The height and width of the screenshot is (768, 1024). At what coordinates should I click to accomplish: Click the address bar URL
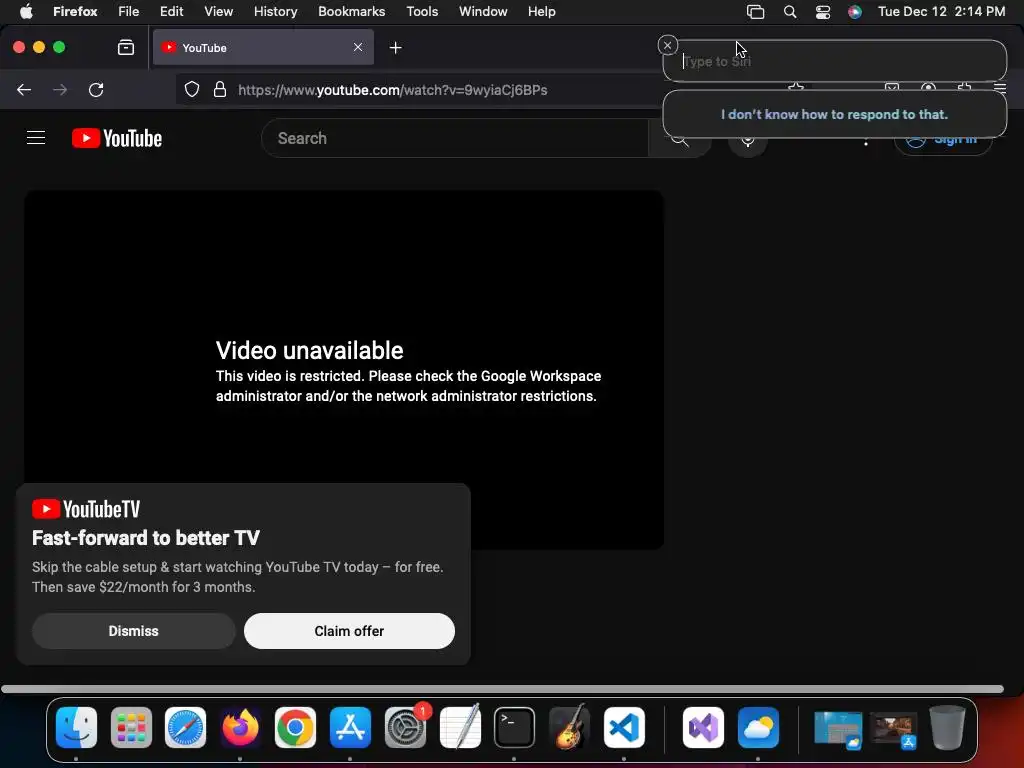pos(392,90)
